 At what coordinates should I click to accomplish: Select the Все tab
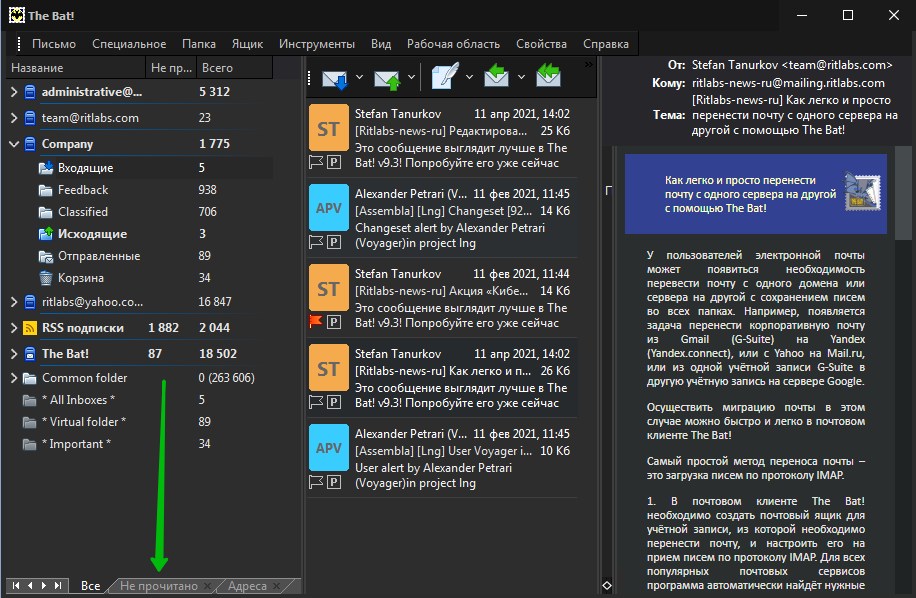tap(91, 586)
